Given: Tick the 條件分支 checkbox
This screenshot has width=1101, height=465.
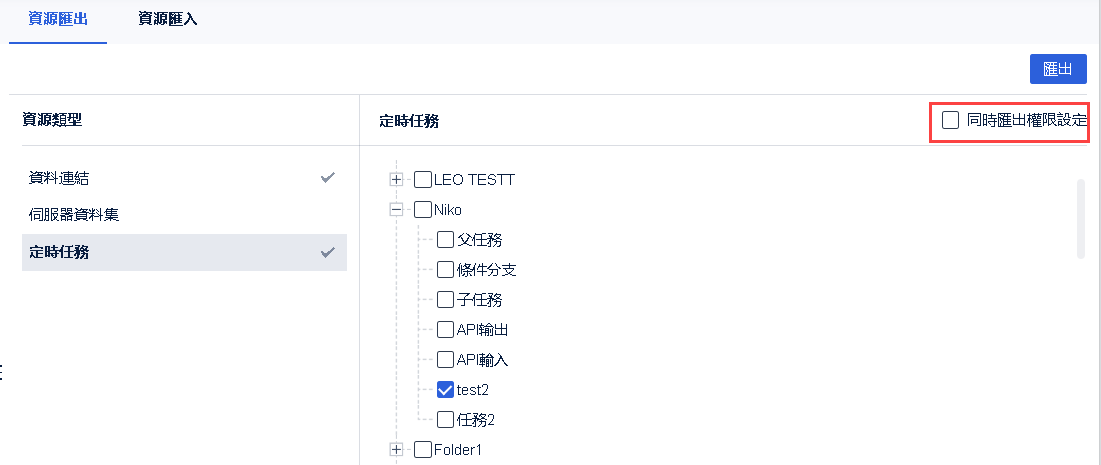Looking at the screenshot, I should [446, 270].
